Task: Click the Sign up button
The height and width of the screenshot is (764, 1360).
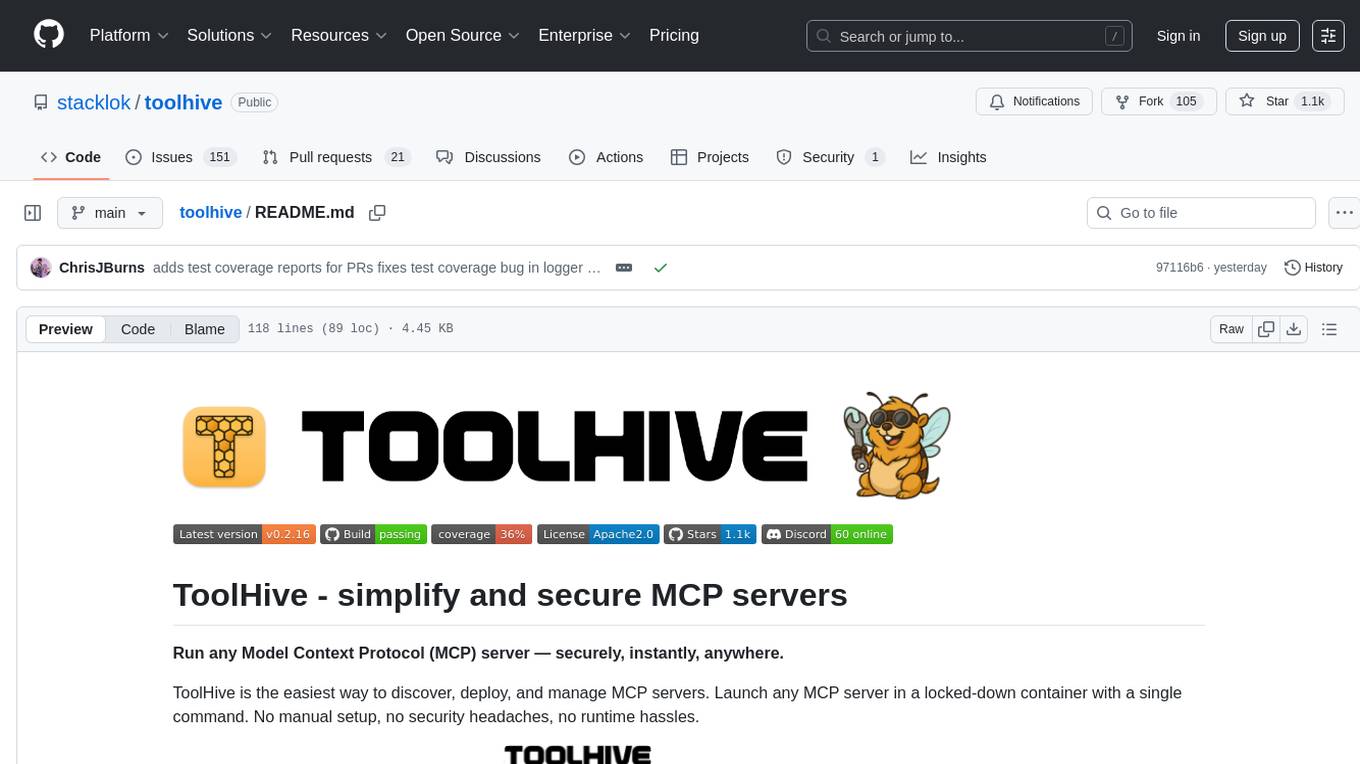Action: [x=1262, y=36]
